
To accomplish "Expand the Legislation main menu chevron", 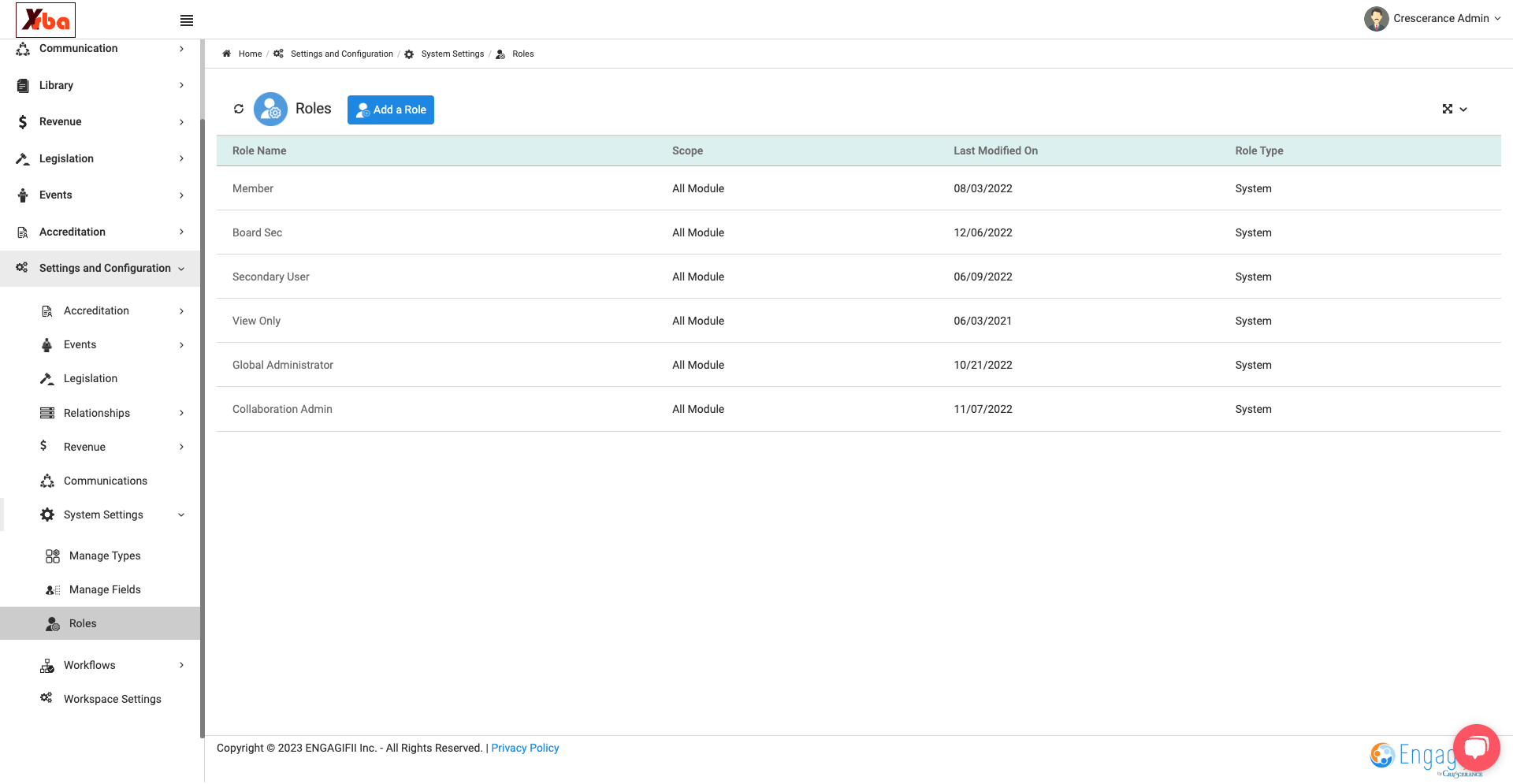I will [x=181, y=158].
